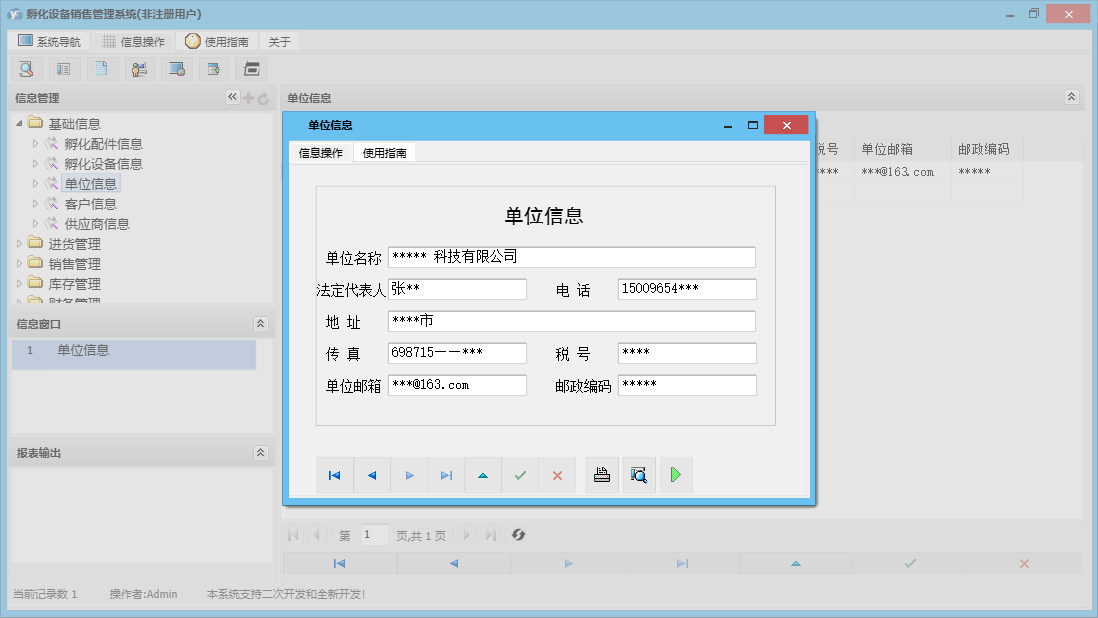Open print preview in the dialog
The image size is (1098, 618).
[638, 475]
